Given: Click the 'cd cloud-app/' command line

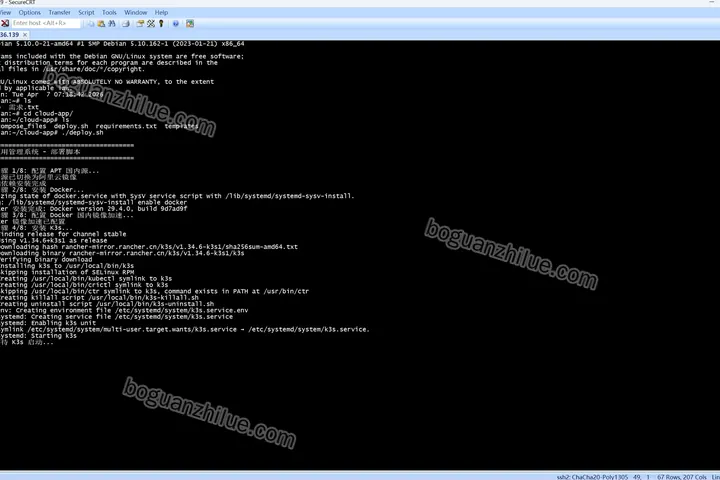Looking at the screenshot, I should (48, 113).
